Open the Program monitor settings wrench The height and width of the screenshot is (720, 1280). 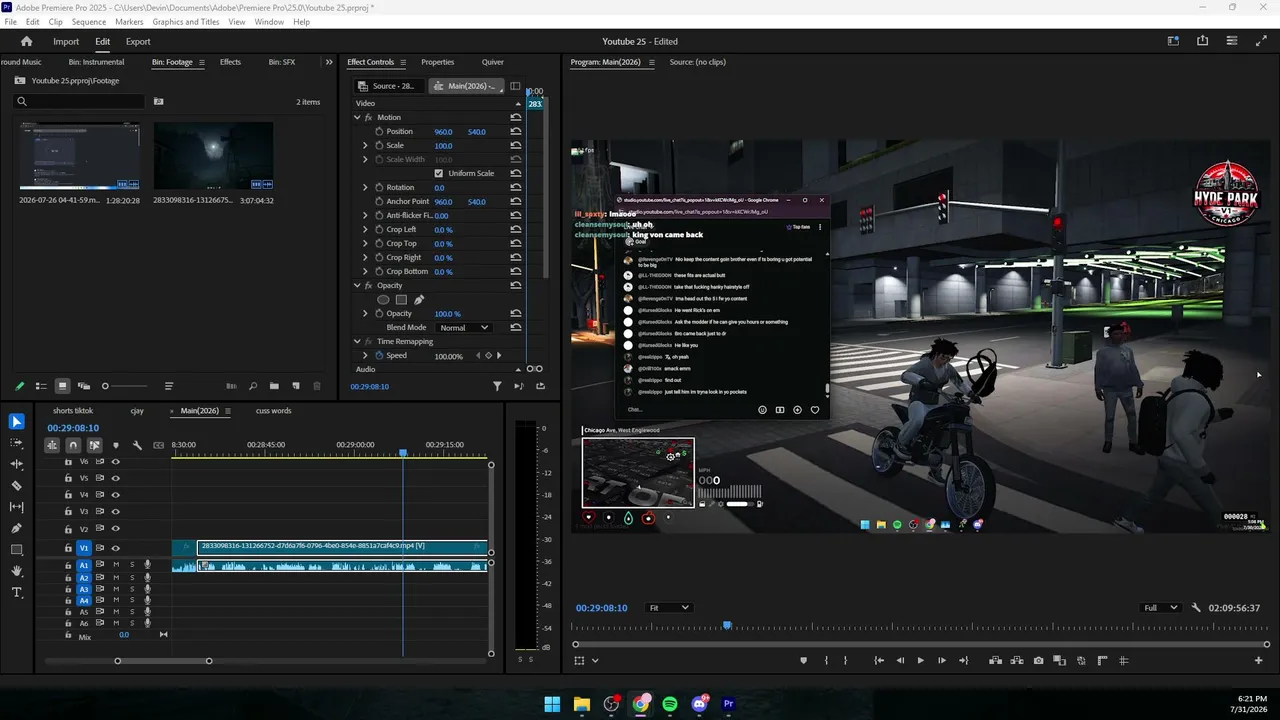coord(1196,608)
